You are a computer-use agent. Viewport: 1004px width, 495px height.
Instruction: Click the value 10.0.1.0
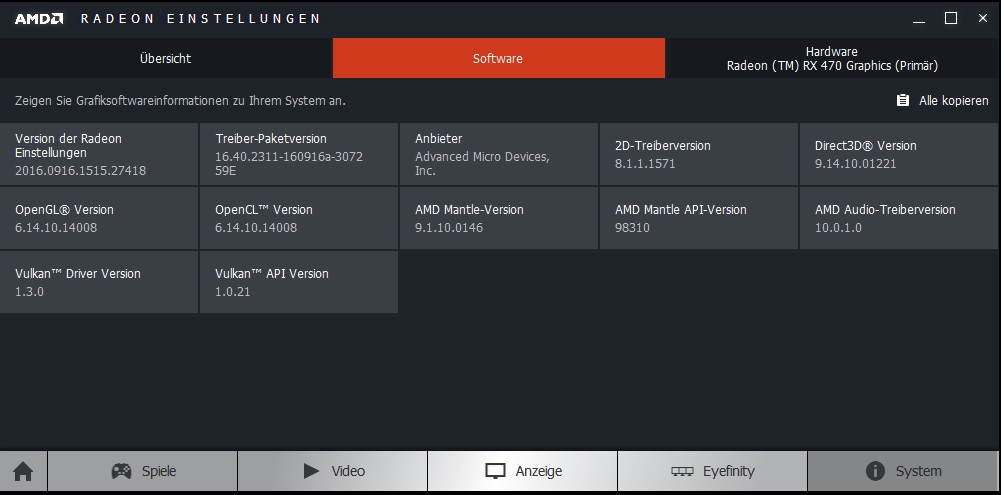click(x=838, y=228)
